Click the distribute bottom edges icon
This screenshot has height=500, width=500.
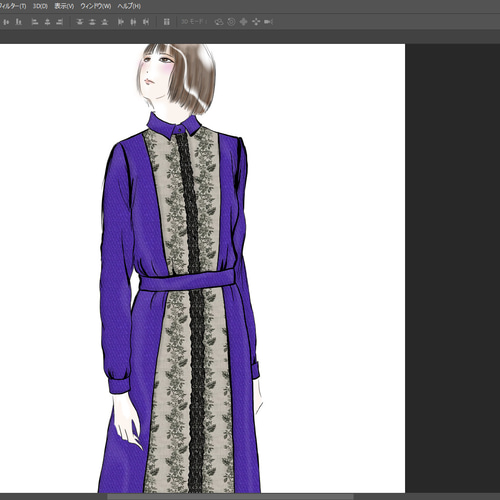105,22
